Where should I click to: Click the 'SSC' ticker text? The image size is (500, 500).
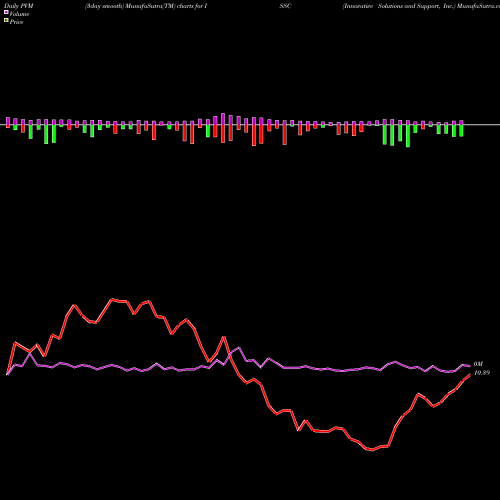[285, 6]
